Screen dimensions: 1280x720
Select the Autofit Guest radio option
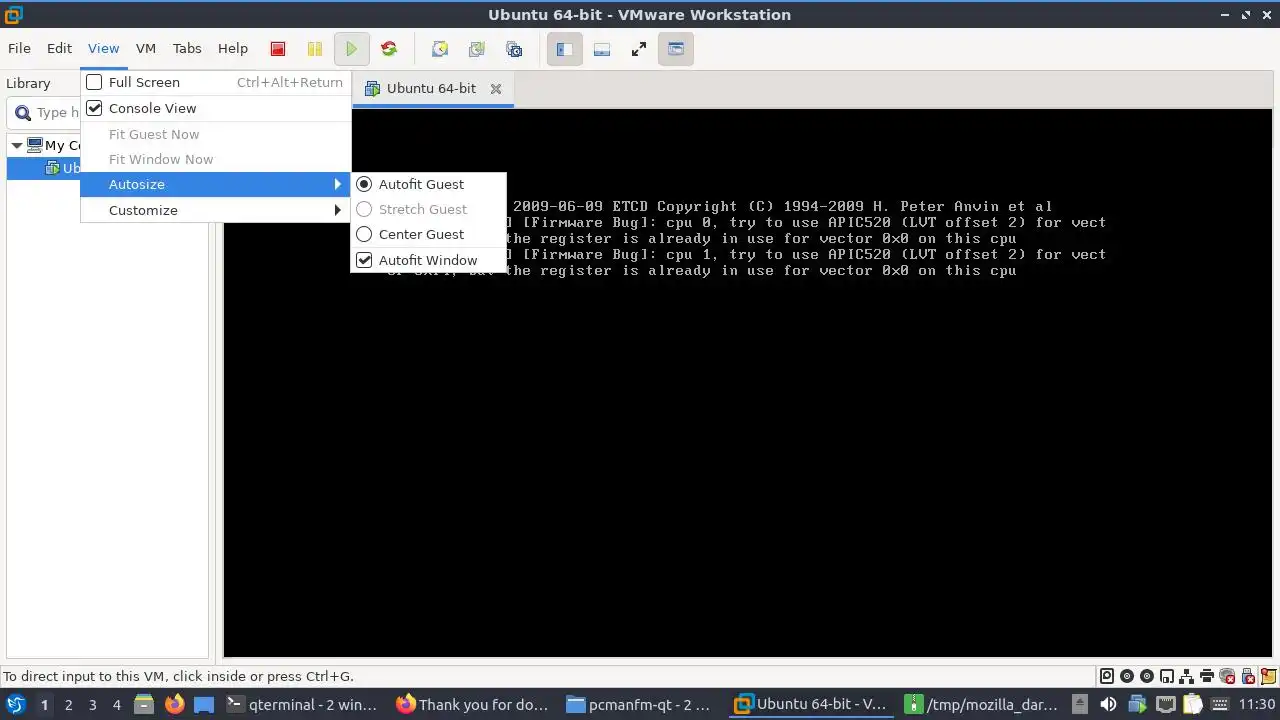364,184
